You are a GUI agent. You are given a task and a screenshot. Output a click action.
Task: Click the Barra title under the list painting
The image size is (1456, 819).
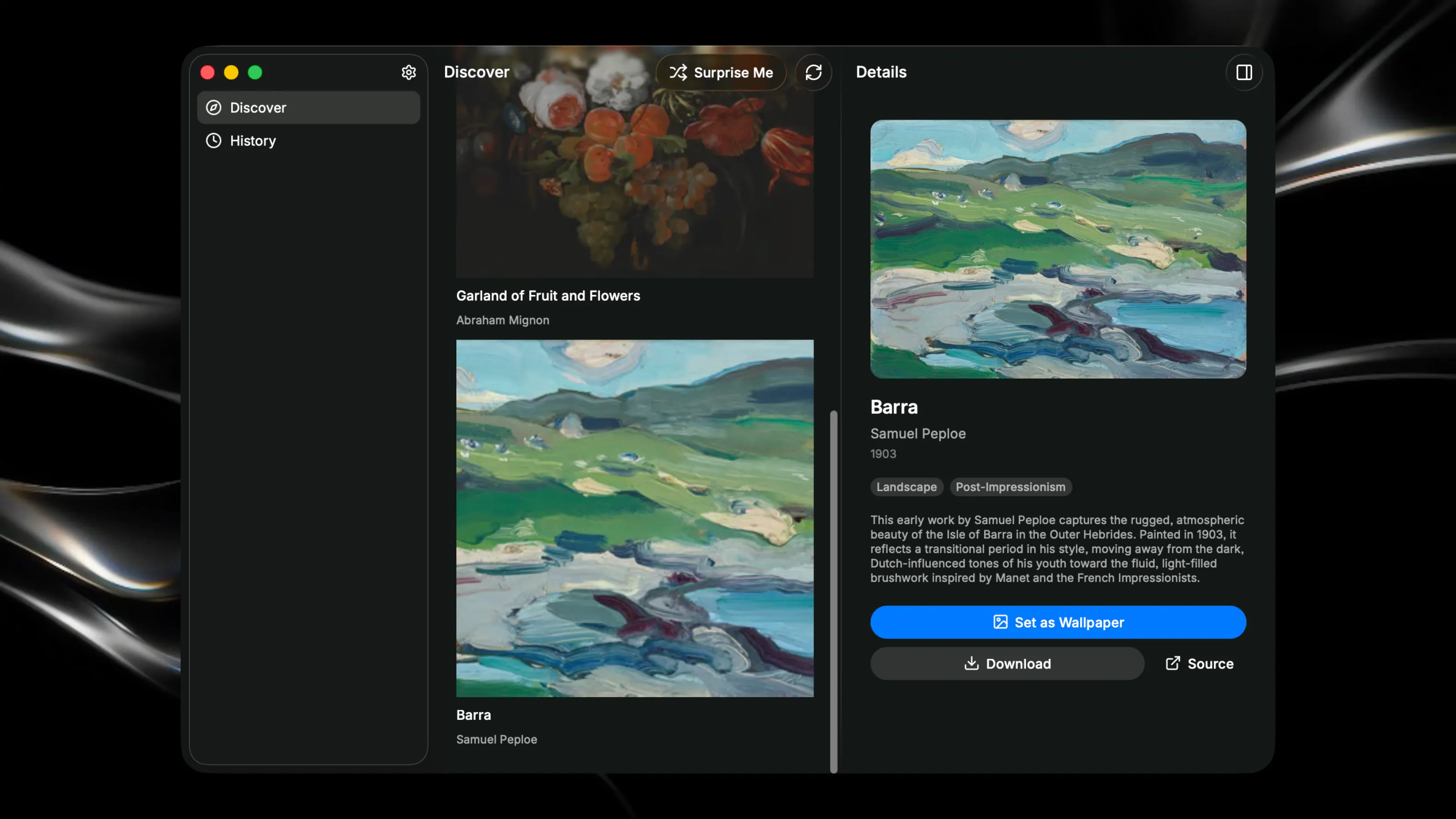(473, 715)
